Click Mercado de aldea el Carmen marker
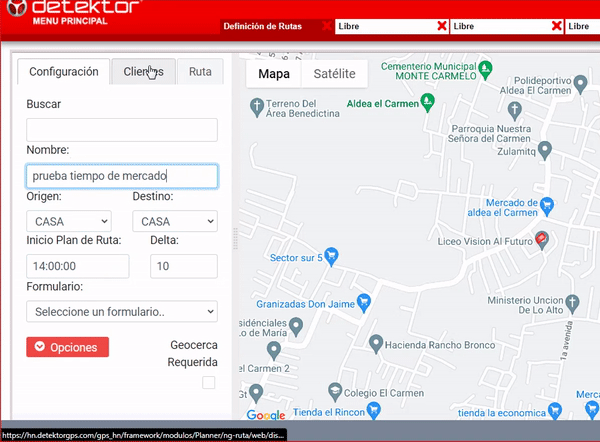The height and width of the screenshot is (442, 600). coord(547,206)
